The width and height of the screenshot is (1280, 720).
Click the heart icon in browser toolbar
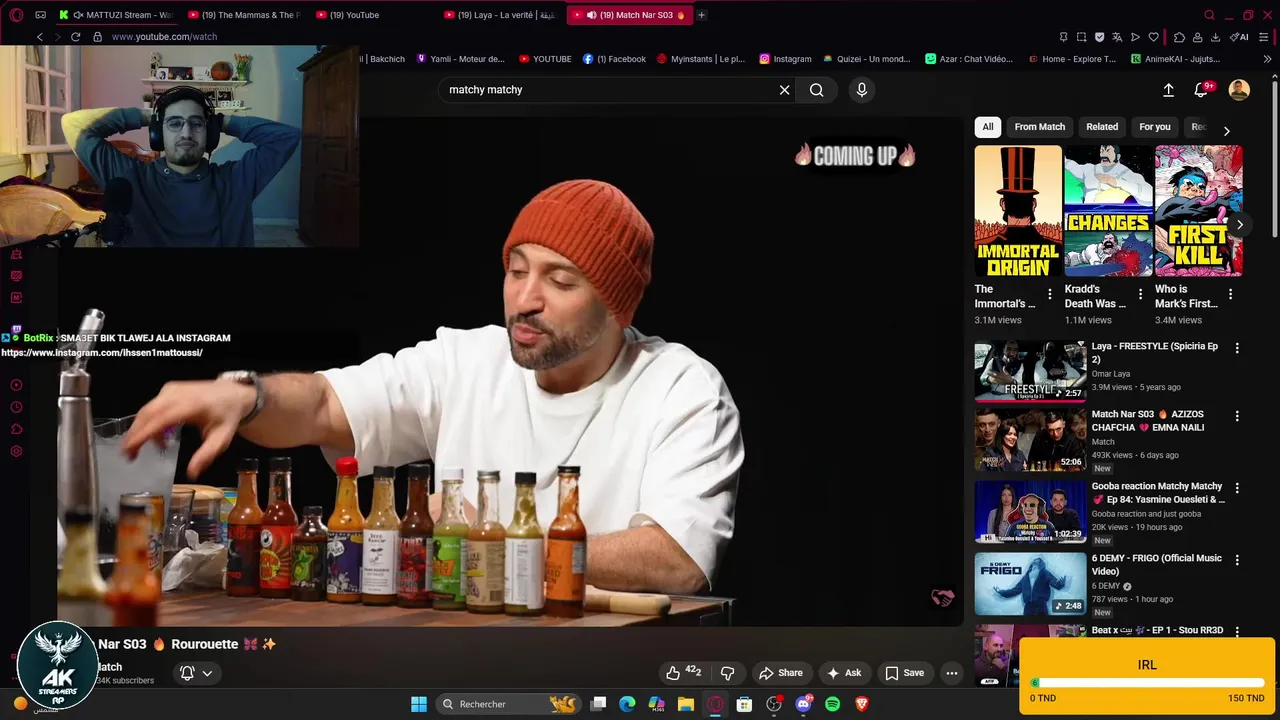(x=1153, y=37)
